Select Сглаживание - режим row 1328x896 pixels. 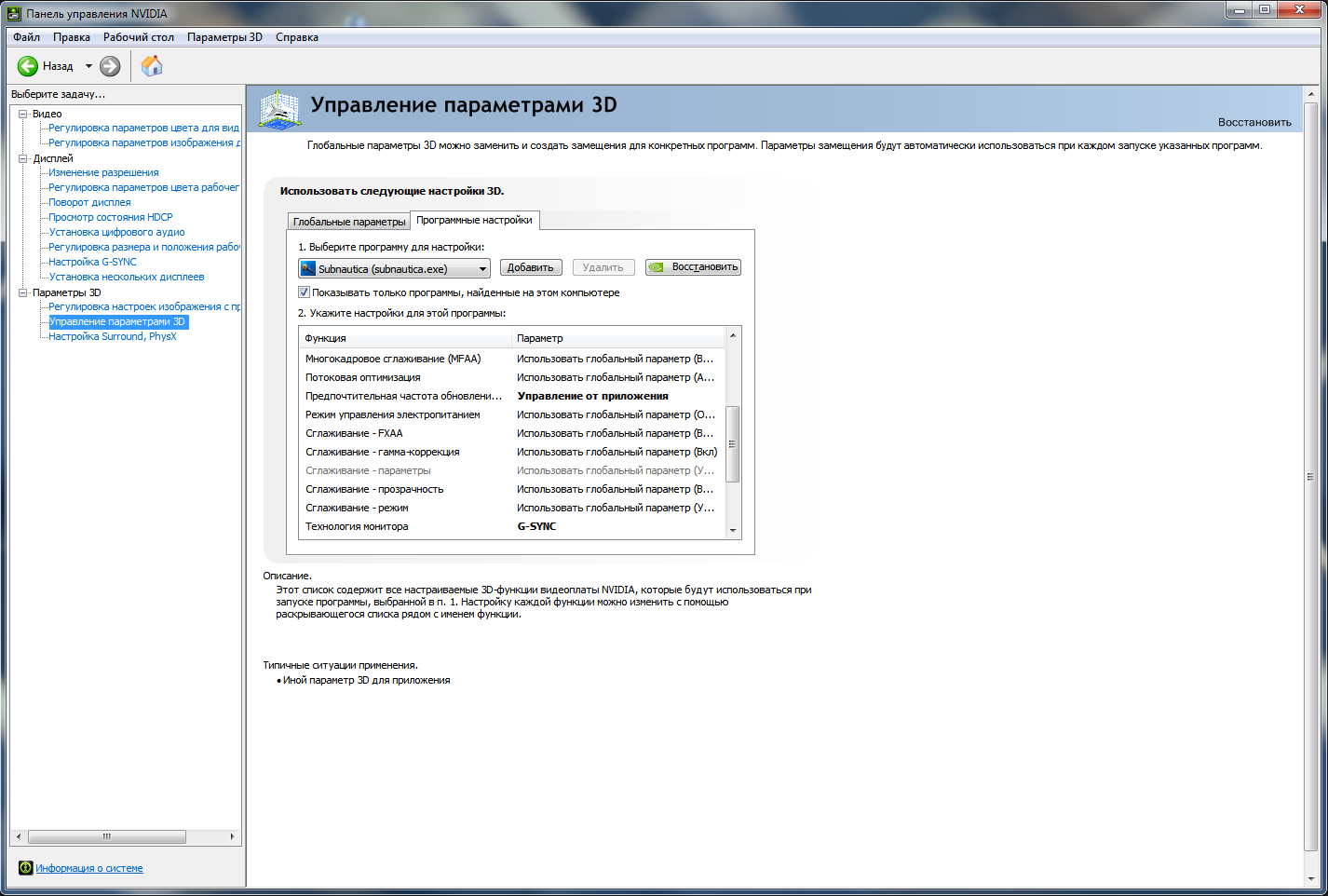pyautogui.click(x=511, y=508)
